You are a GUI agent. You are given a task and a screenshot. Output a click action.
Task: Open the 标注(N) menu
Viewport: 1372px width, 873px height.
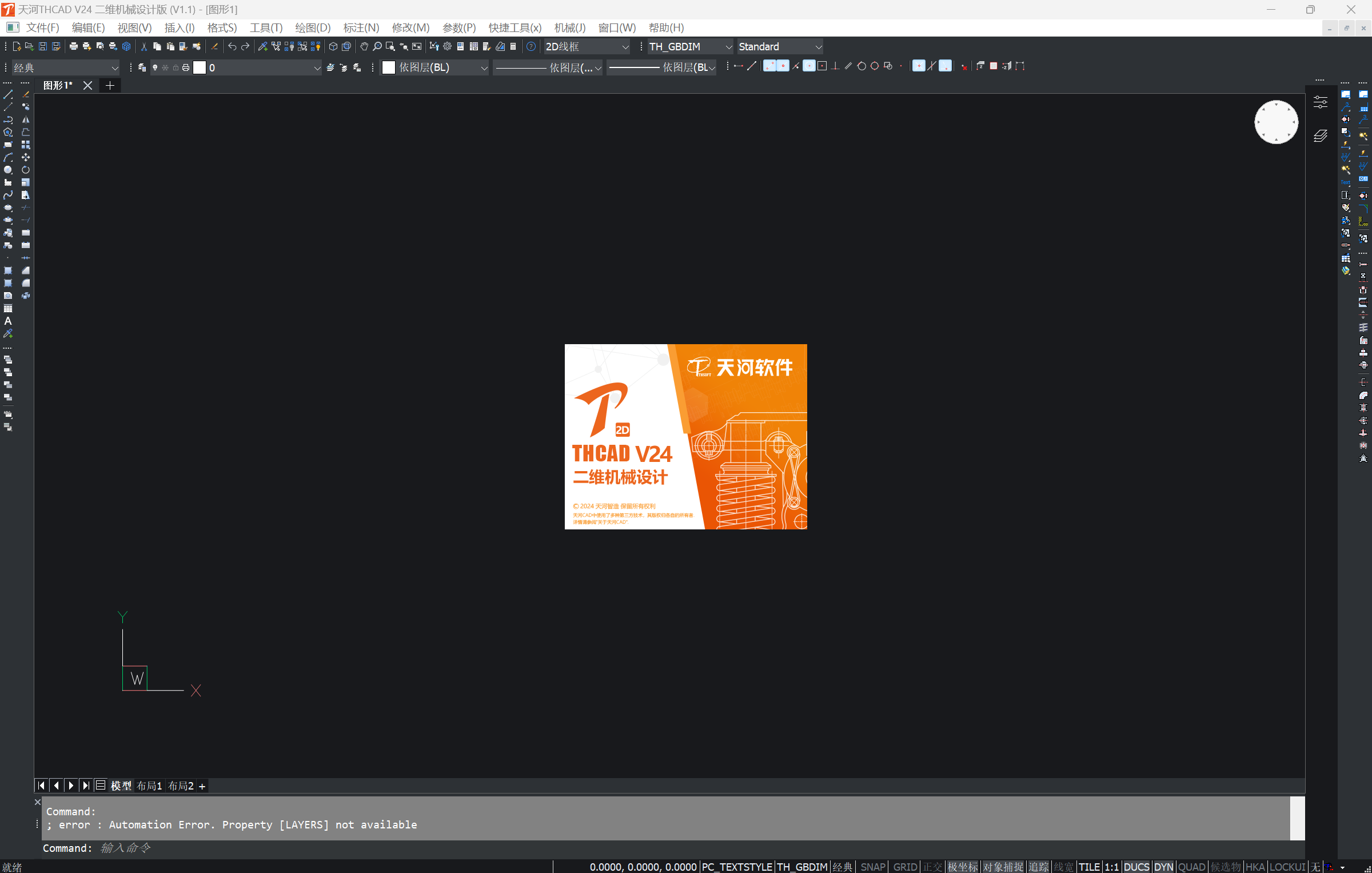pyautogui.click(x=361, y=27)
